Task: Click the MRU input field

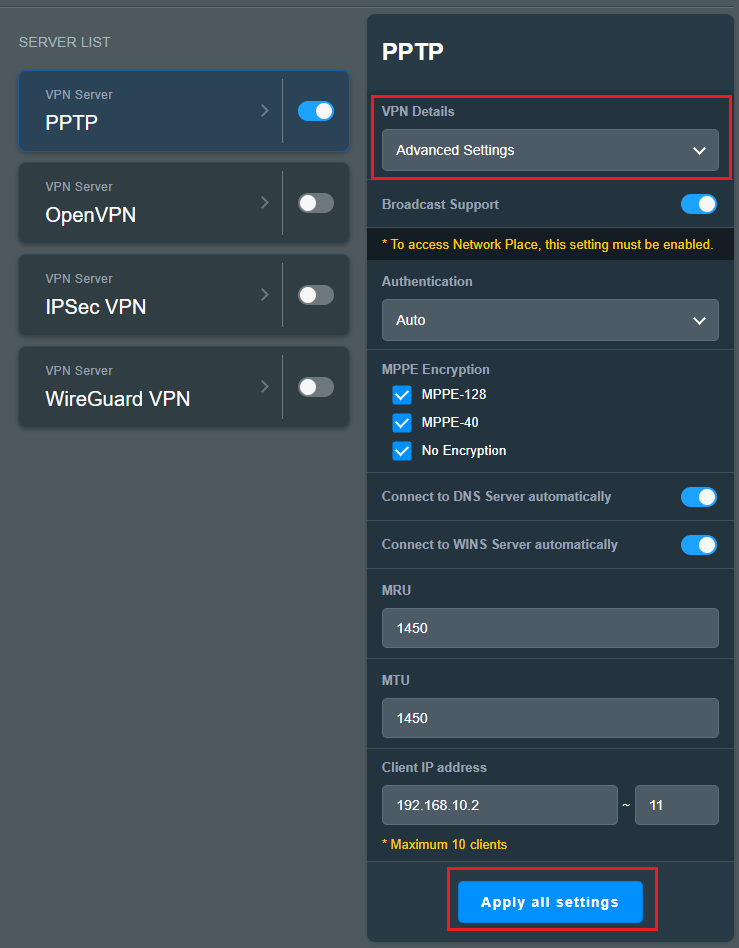Action: pos(550,628)
